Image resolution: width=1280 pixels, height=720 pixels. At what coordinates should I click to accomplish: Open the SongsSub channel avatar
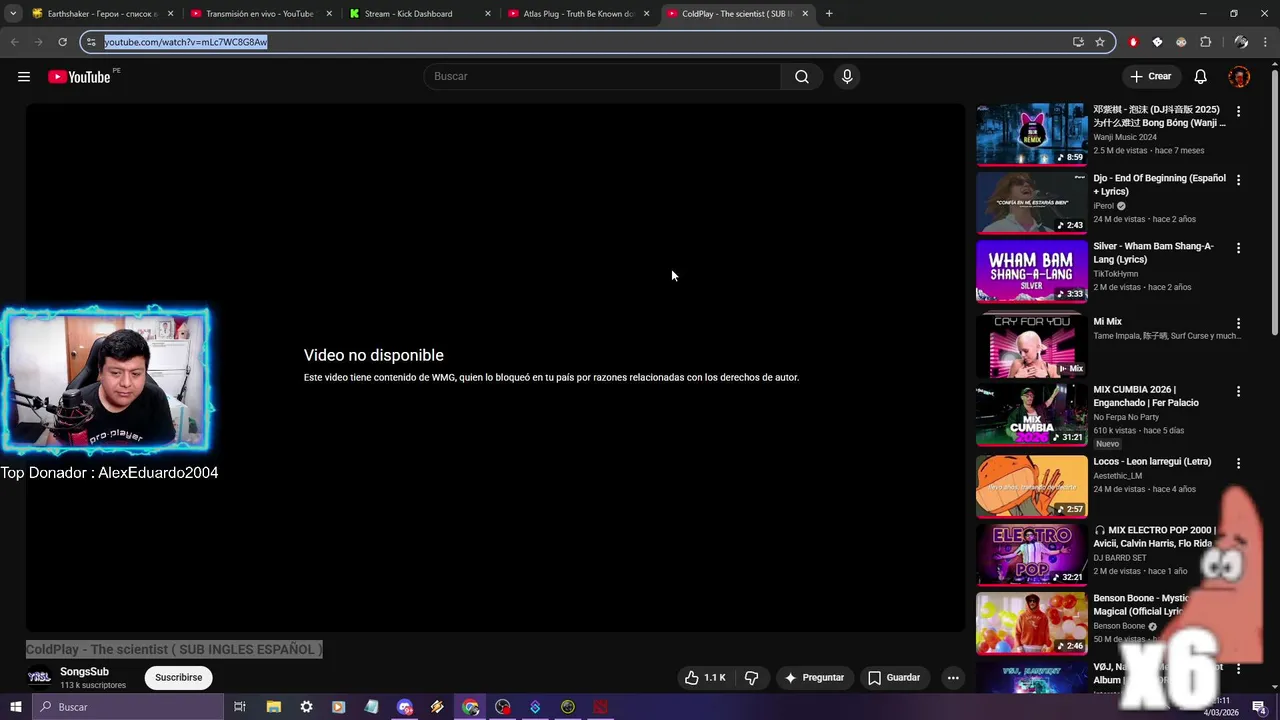[x=39, y=677]
